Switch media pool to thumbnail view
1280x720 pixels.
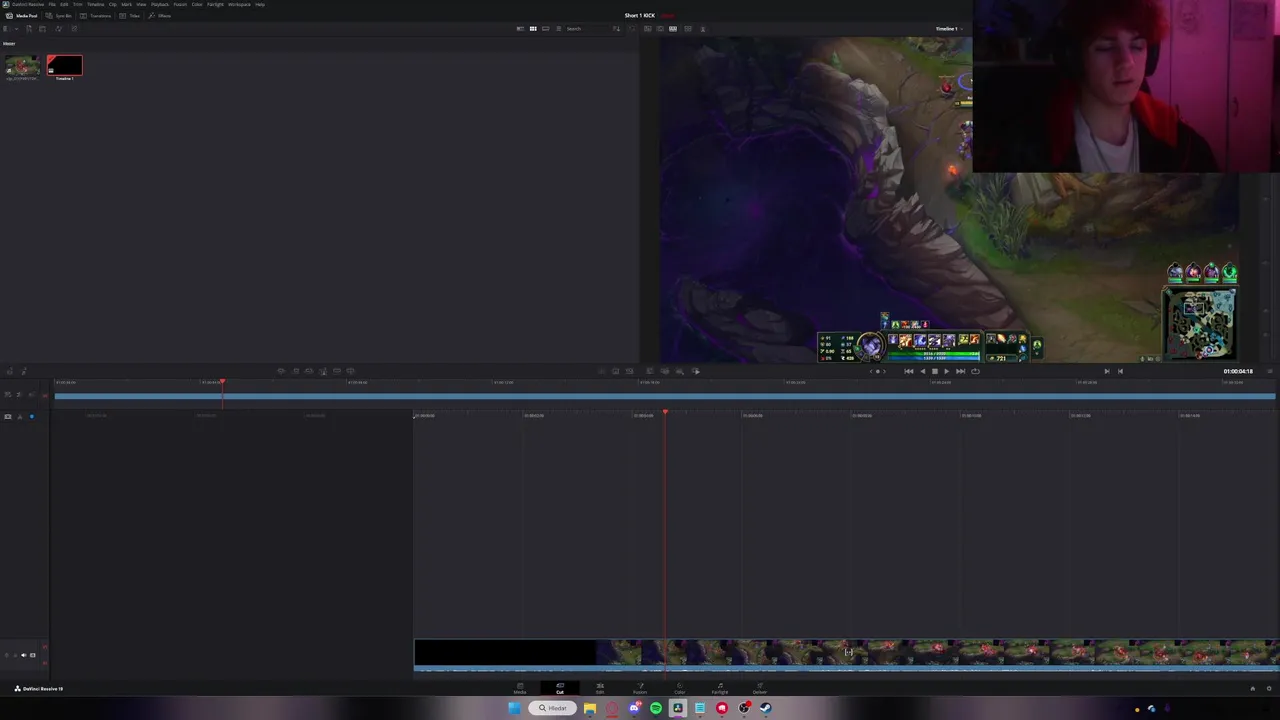click(533, 28)
